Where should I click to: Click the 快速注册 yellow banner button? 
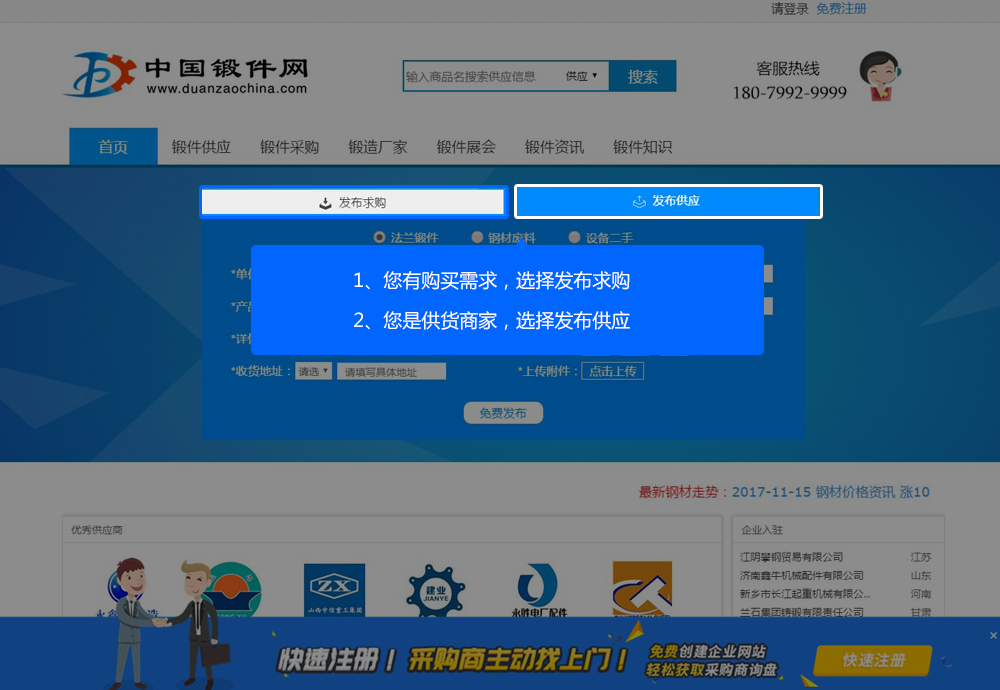pyautogui.click(x=873, y=660)
